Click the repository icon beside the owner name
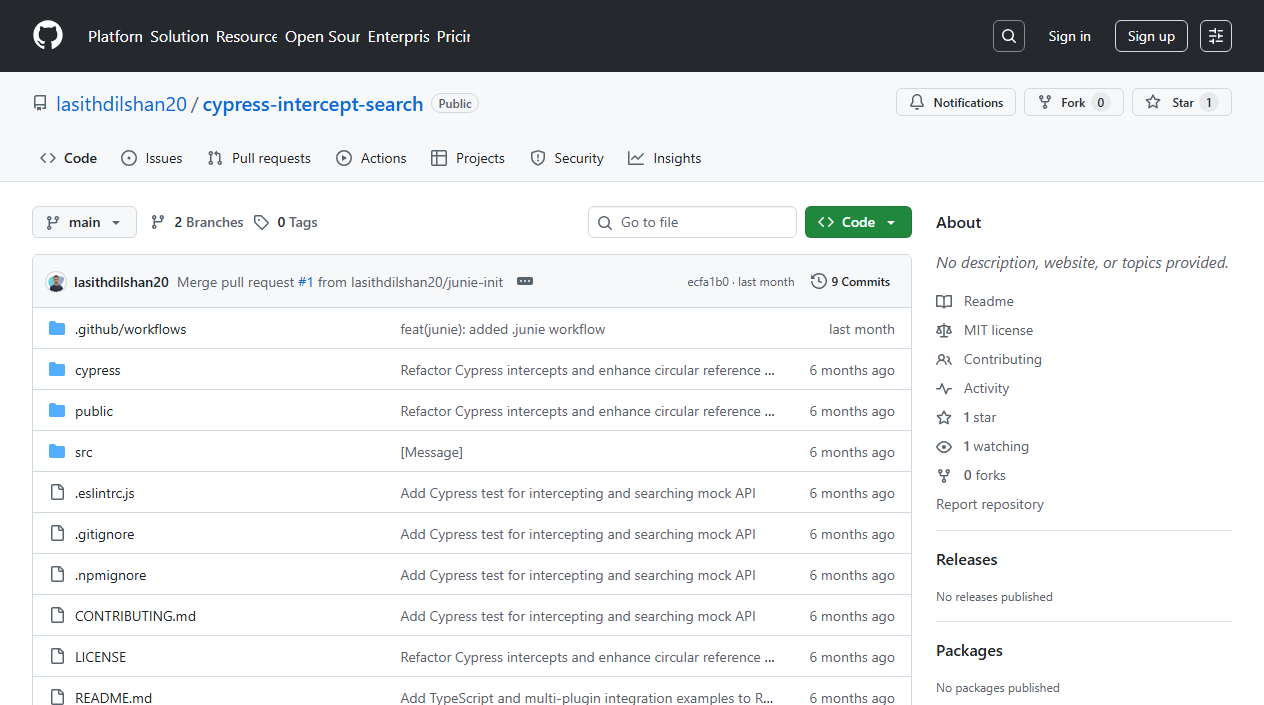Viewport: 1264px width, 705px height. tap(40, 104)
